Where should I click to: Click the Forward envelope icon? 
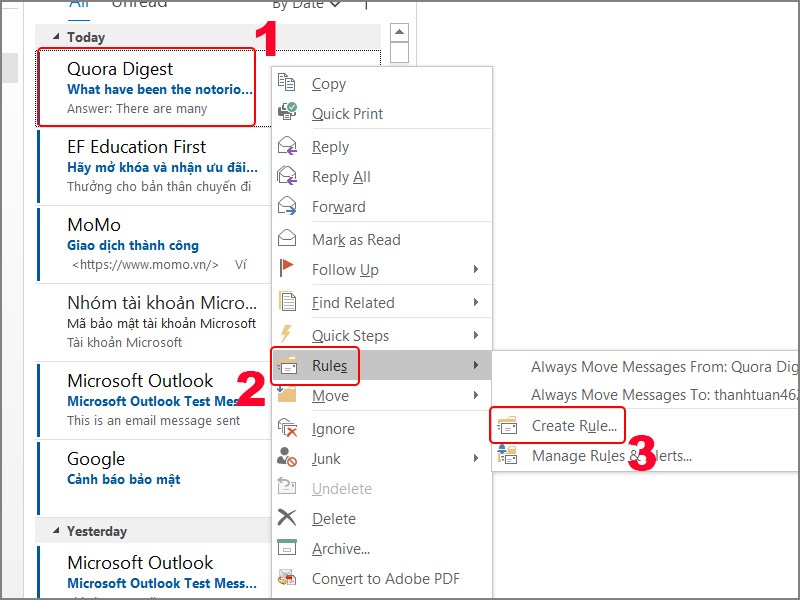[x=288, y=207]
